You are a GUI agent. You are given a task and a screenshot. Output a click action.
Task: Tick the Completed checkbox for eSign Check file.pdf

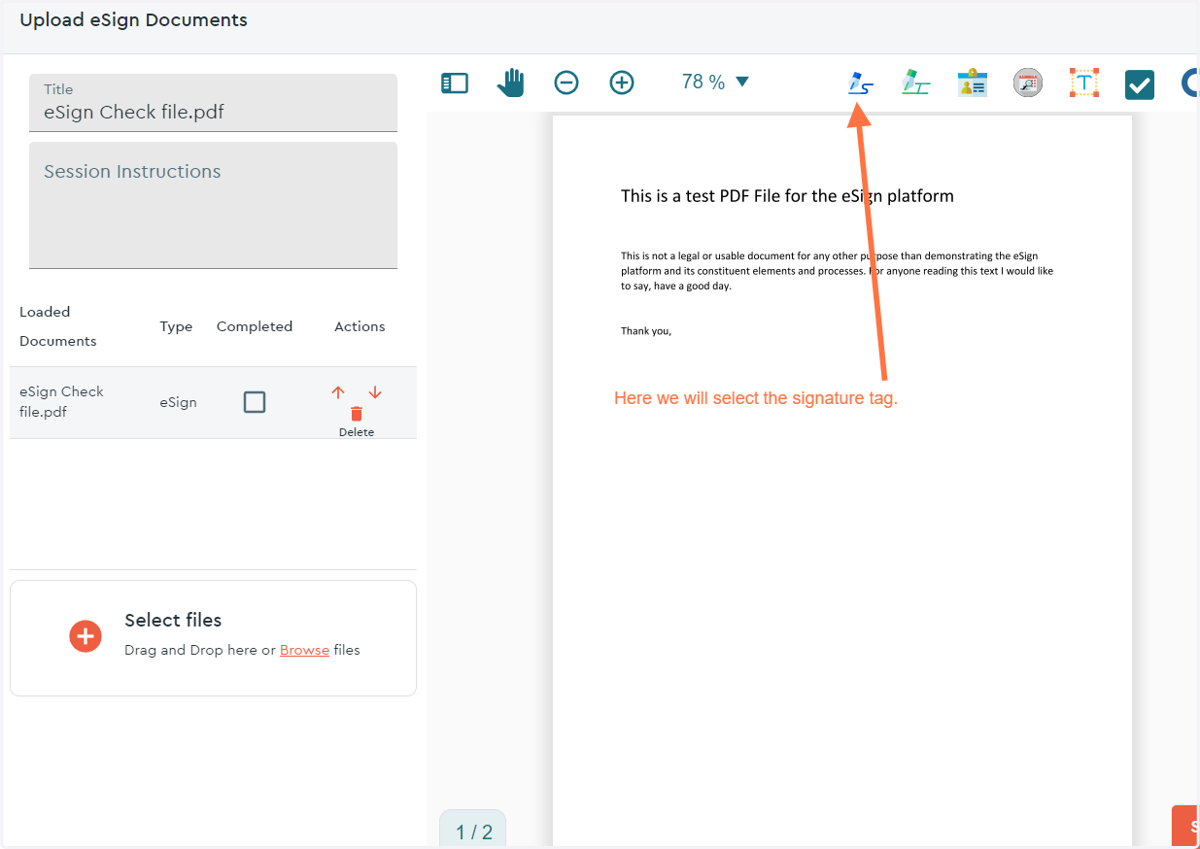(255, 402)
